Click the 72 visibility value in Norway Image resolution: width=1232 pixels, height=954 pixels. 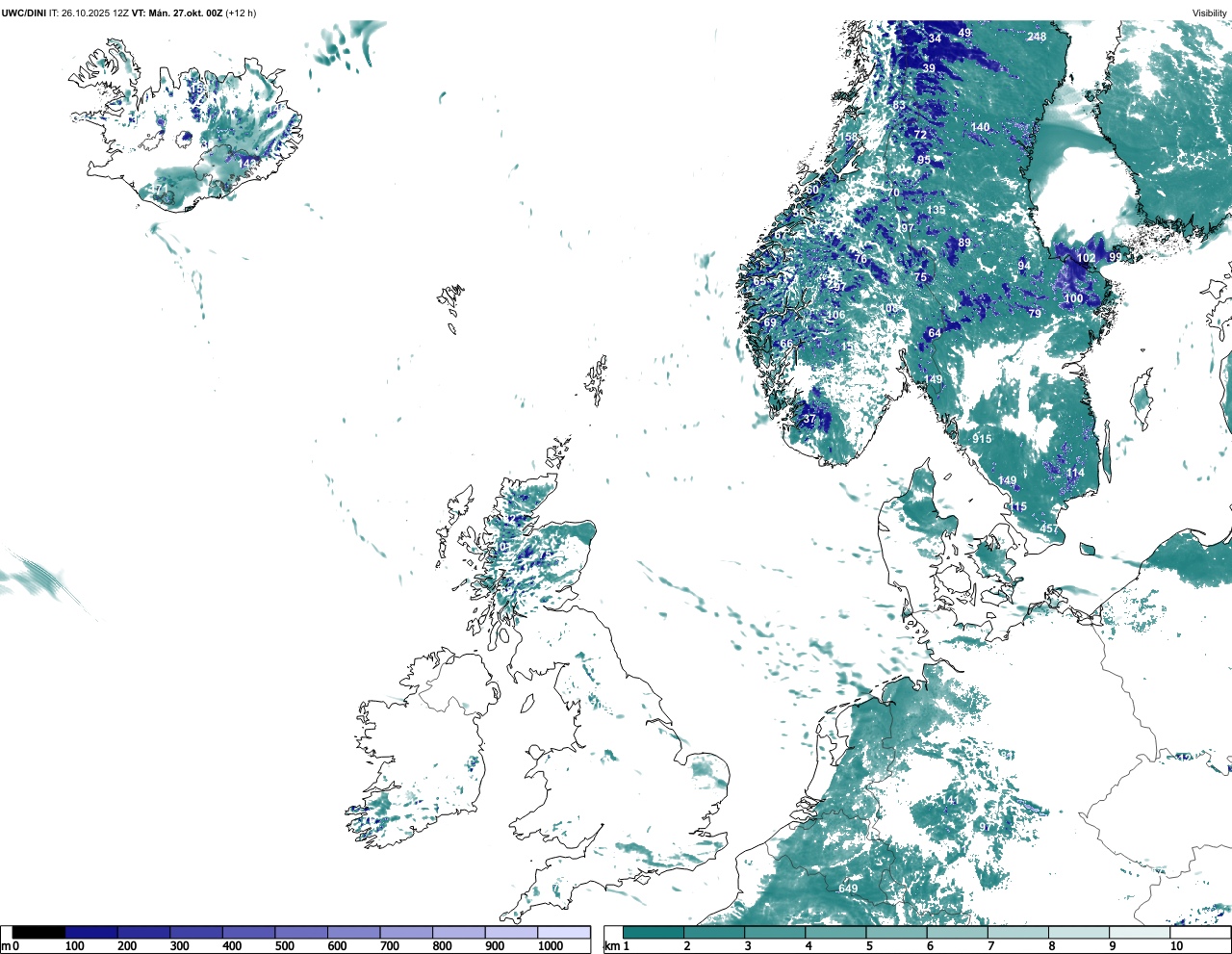920,135
